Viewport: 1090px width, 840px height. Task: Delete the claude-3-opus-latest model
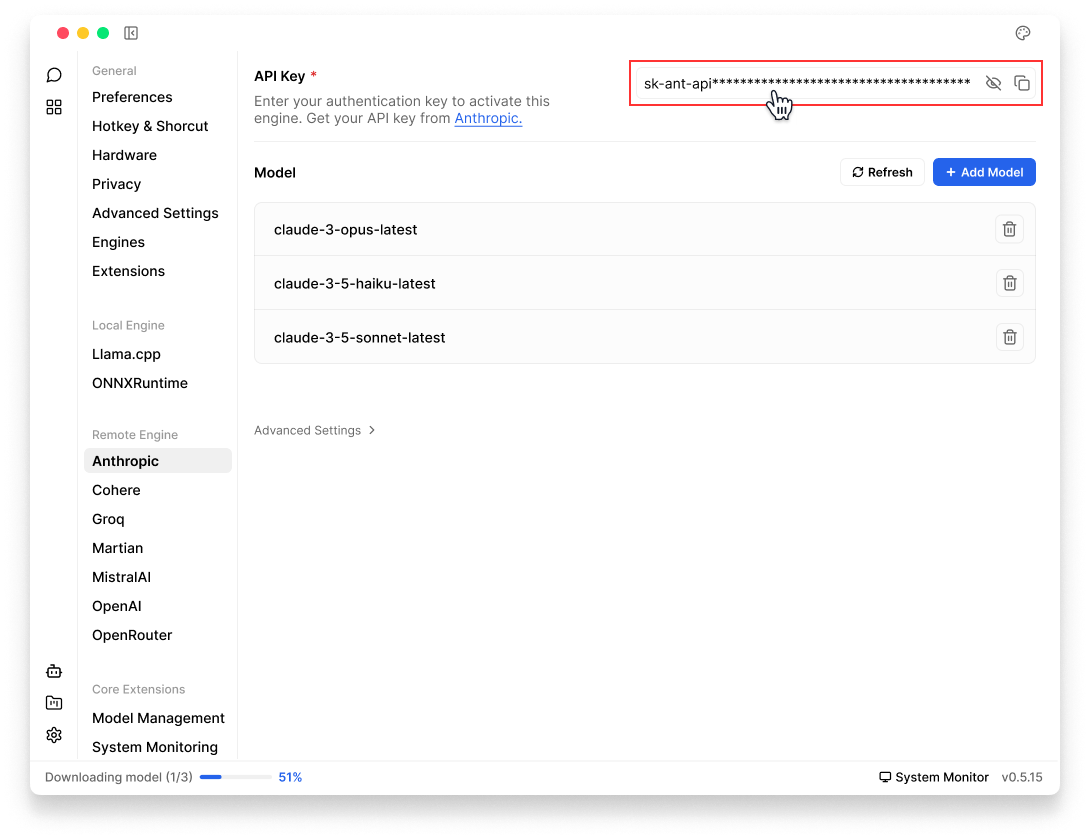1009,229
